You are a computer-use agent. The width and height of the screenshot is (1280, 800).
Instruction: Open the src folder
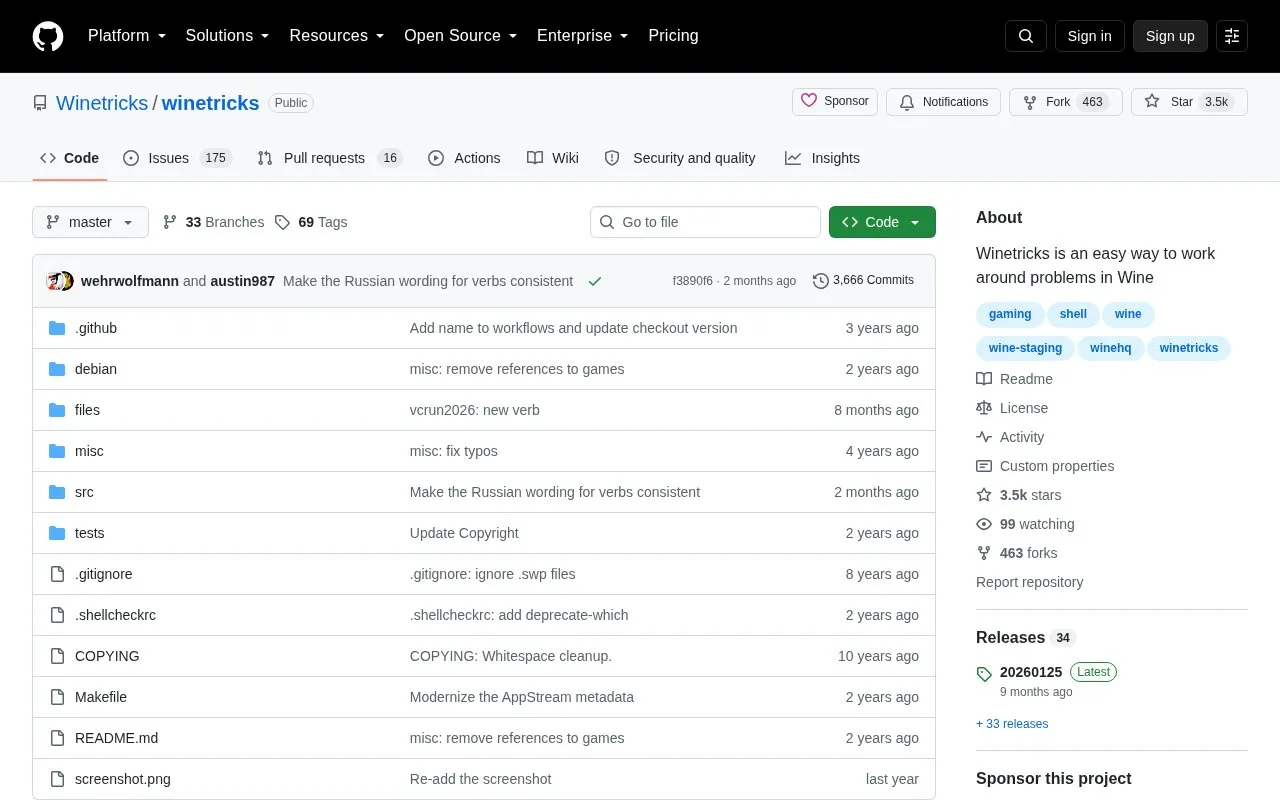point(84,492)
